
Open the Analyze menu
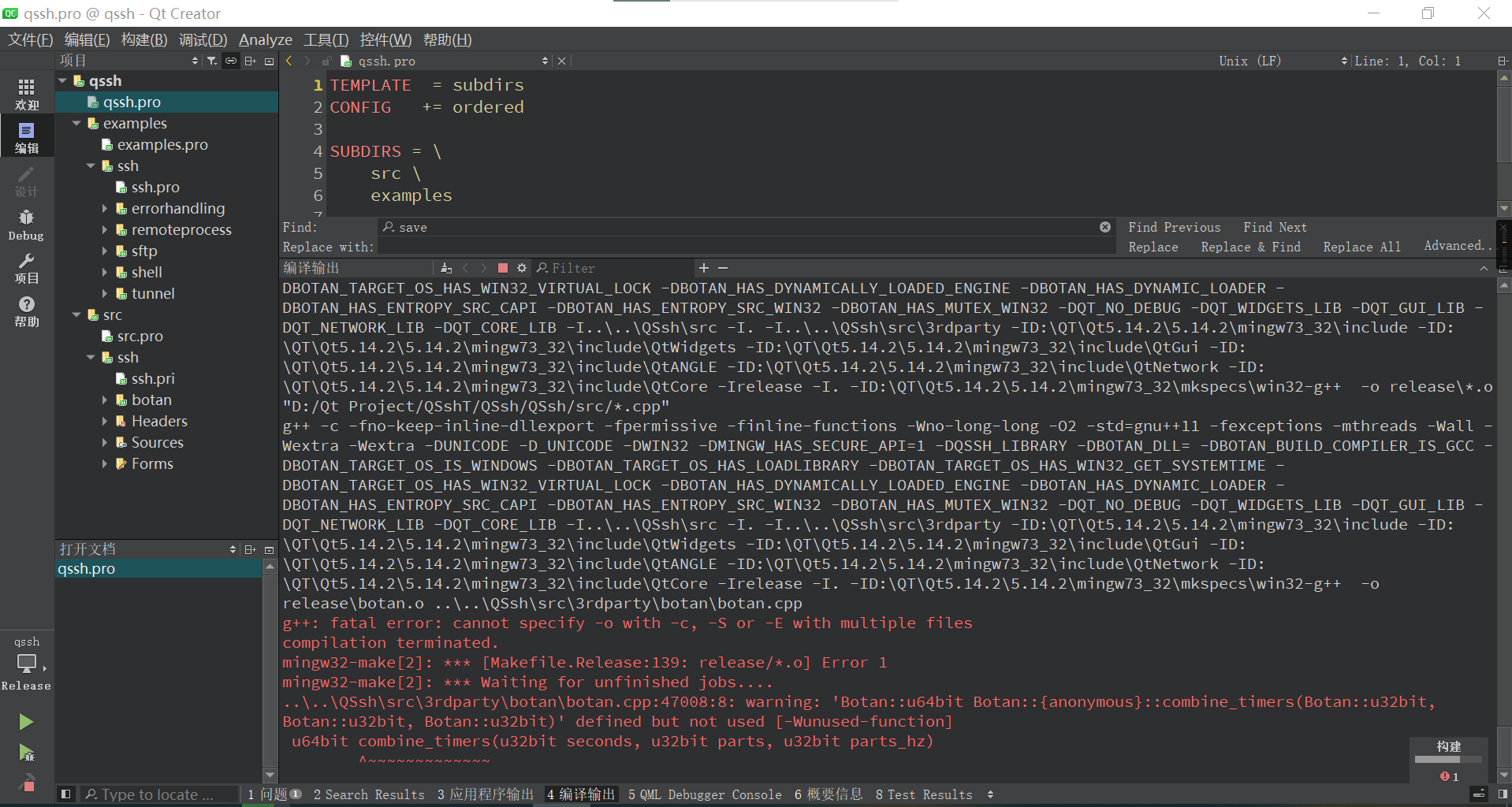(266, 39)
